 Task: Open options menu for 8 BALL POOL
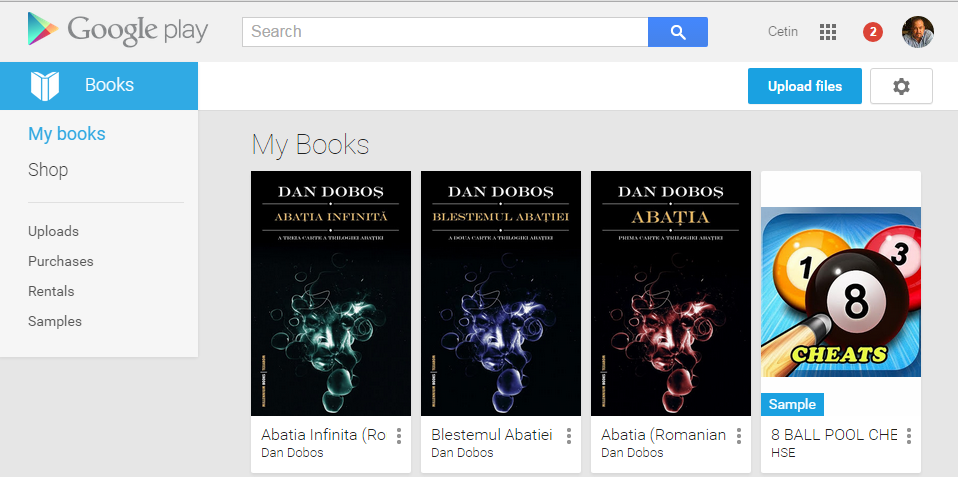pos(909,435)
